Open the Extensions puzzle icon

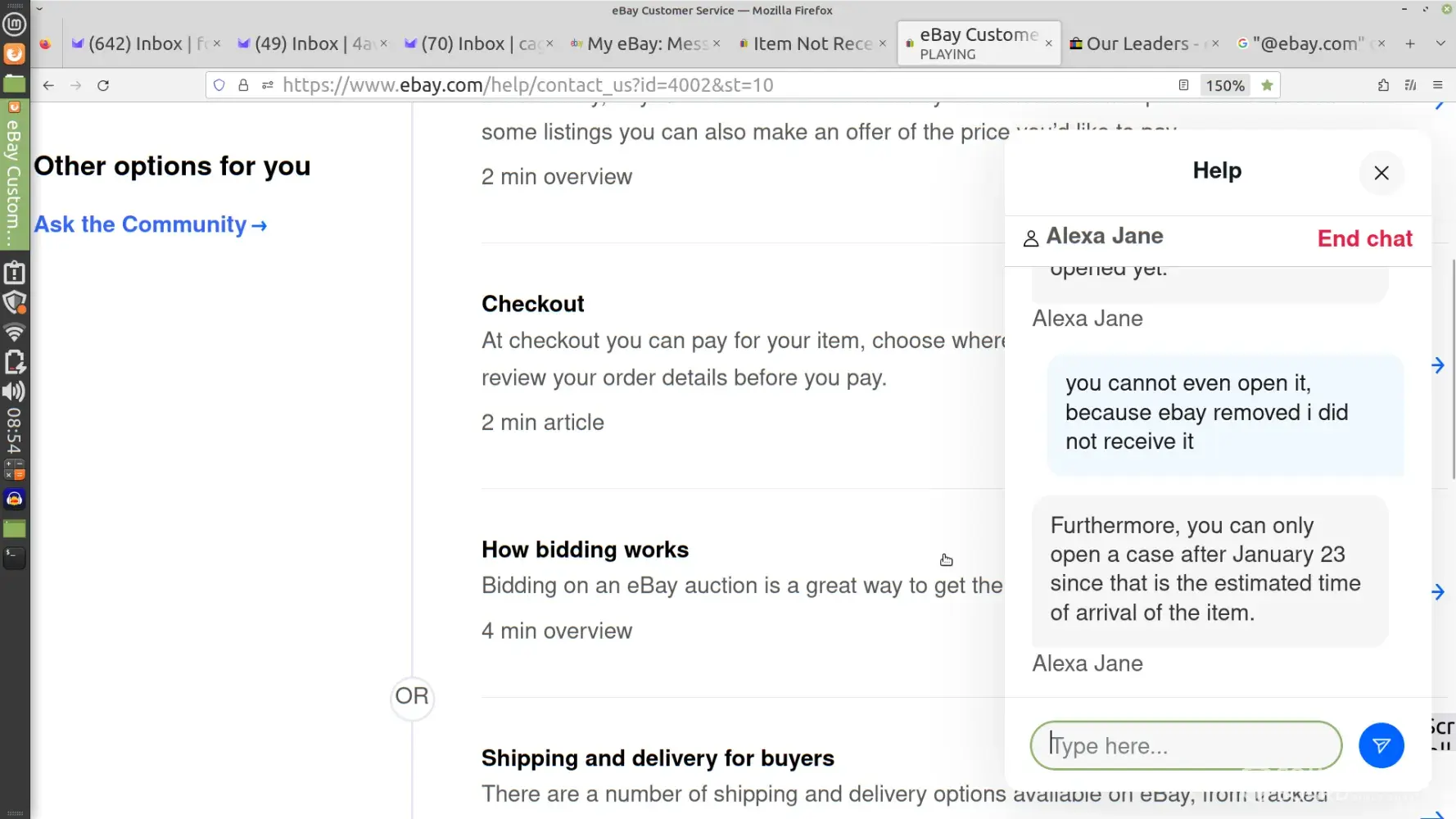click(x=1383, y=85)
